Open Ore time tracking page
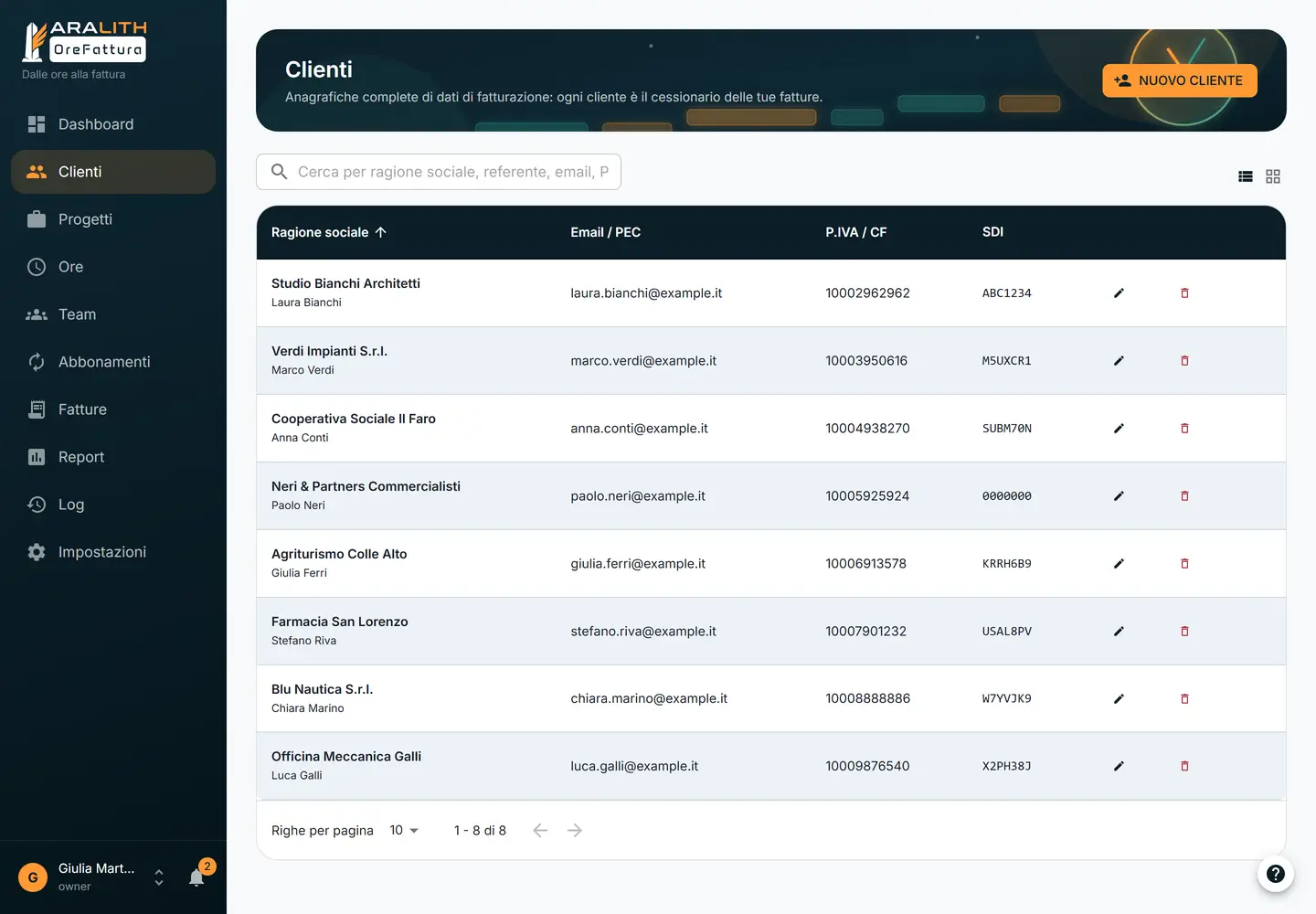Viewport: 1316px width, 914px height. (x=113, y=267)
